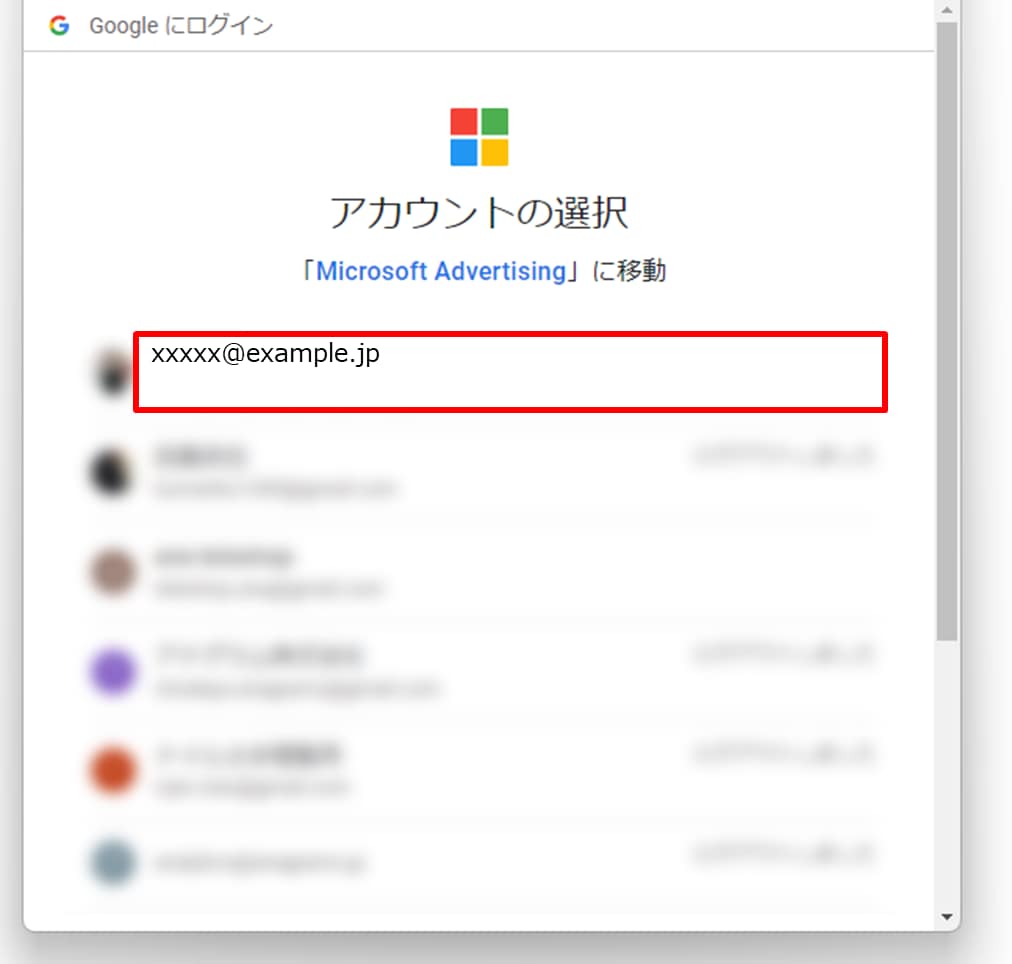
Task: Open the Microsoft Advertising link
Action: [x=440, y=271]
